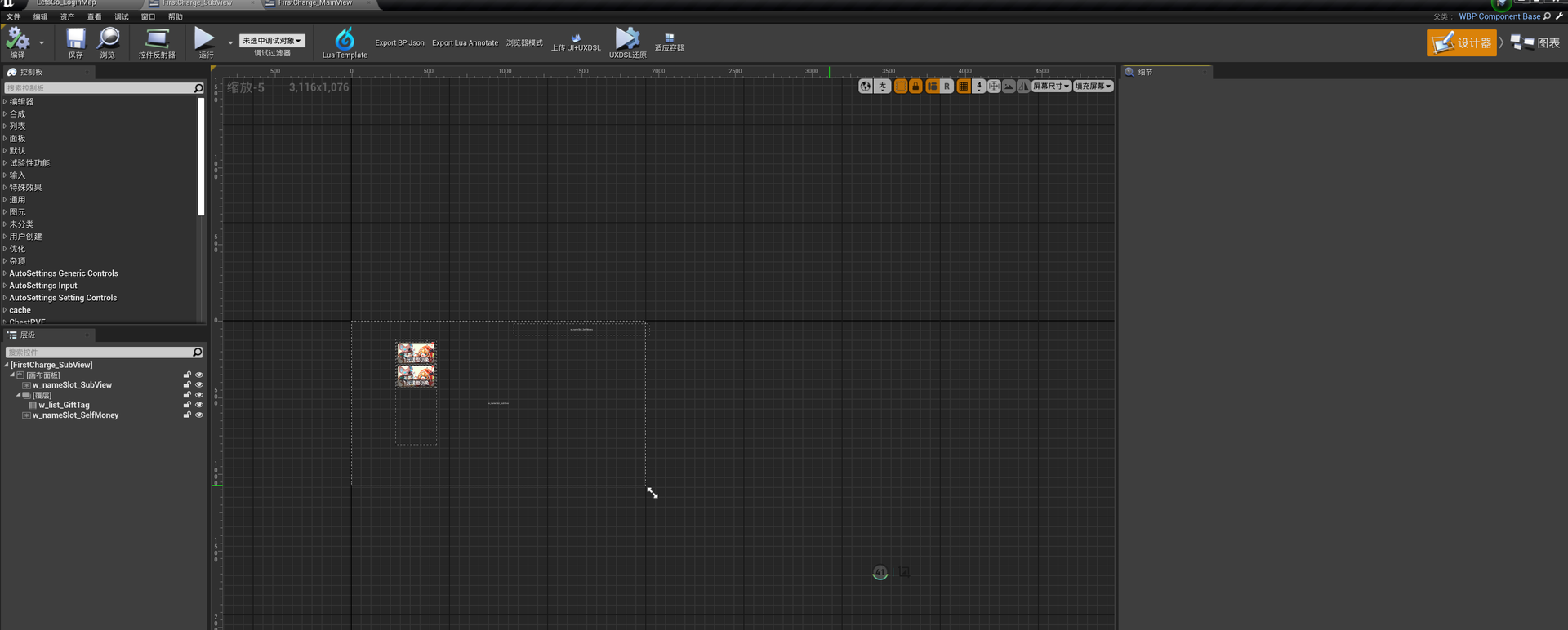
Task: Toggle the dashed outline button in viewport toolbar
Action: [x=901, y=86]
